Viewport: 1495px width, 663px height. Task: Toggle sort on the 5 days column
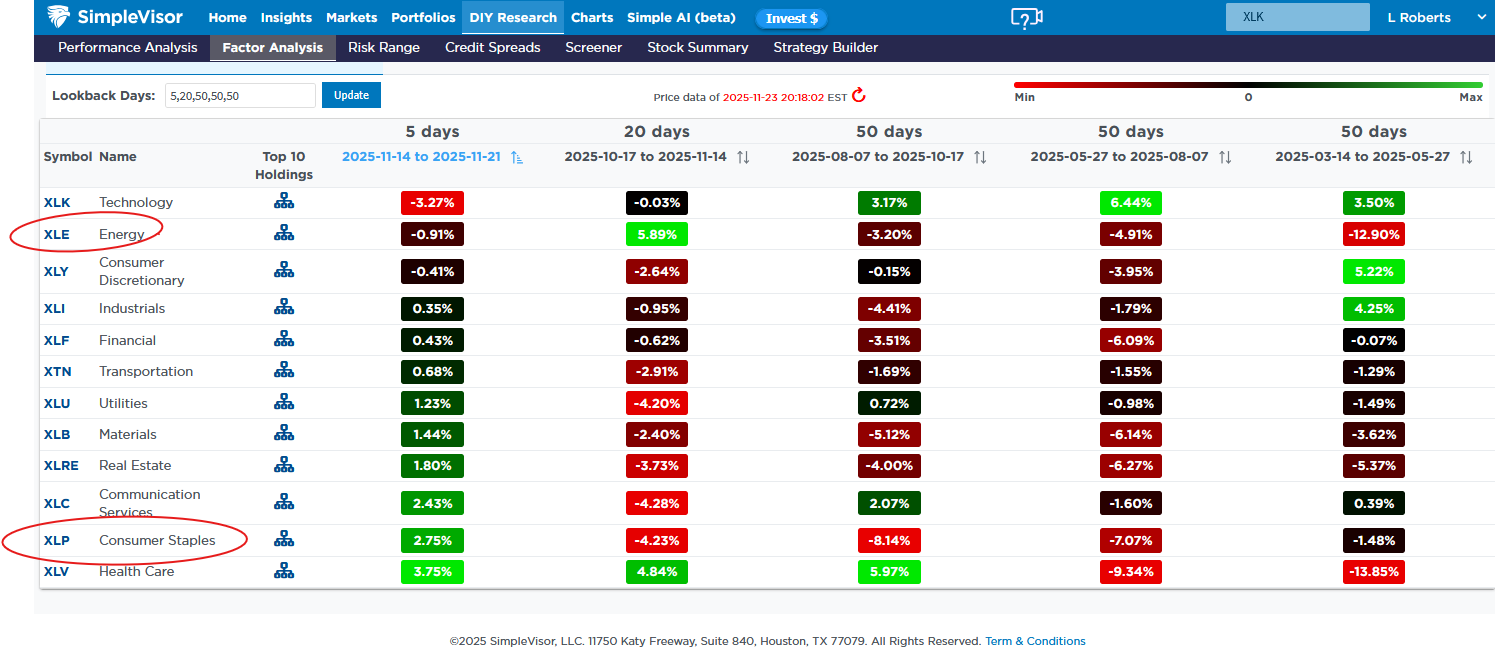[517, 158]
